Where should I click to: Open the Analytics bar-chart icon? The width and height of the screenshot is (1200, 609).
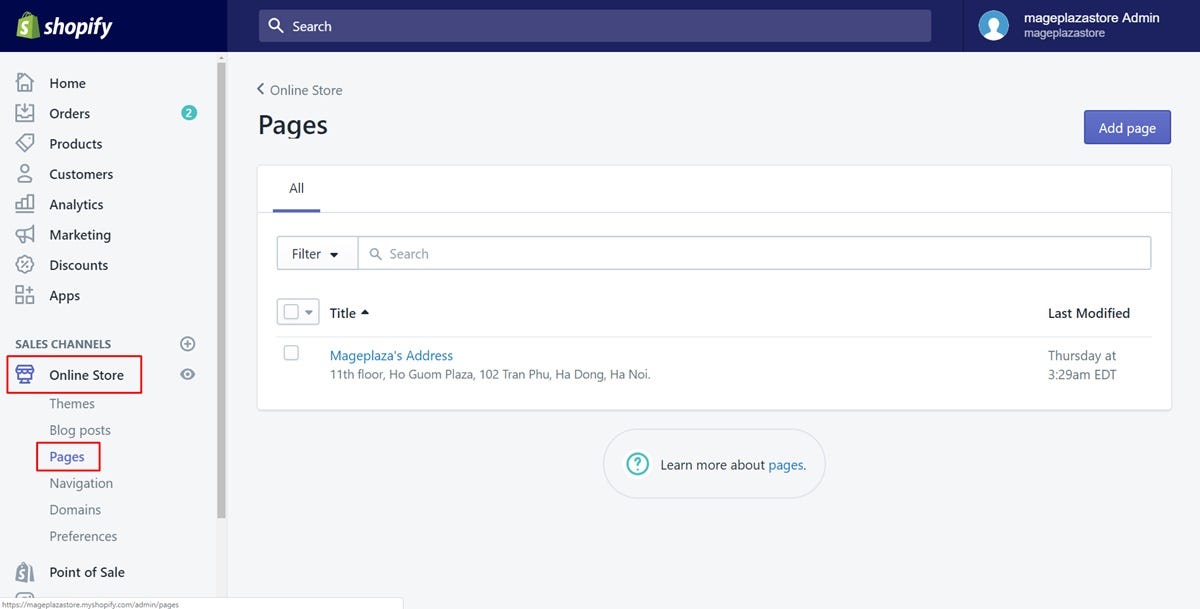24,204
